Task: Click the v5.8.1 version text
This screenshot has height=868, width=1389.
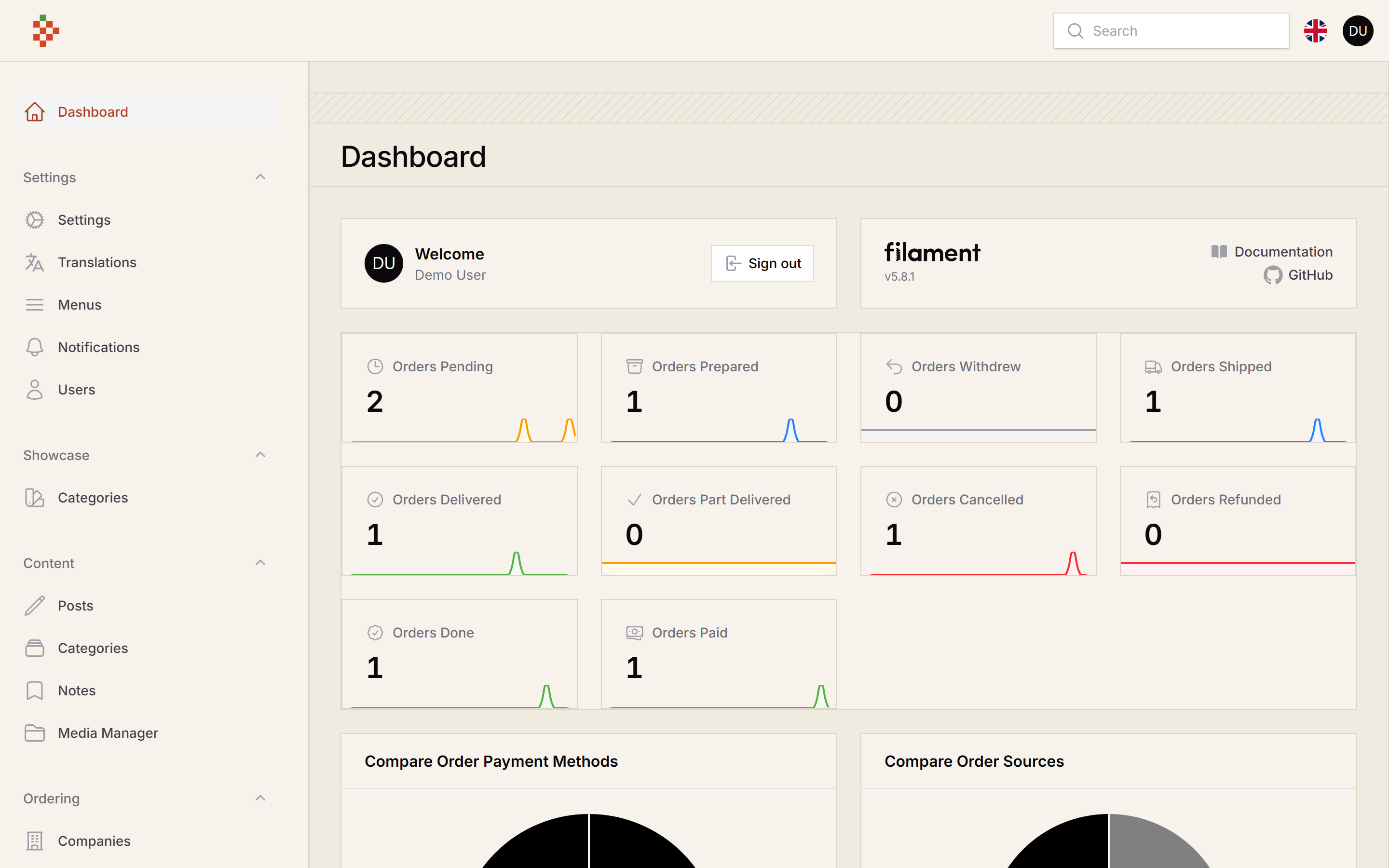Action: (899, 277)
